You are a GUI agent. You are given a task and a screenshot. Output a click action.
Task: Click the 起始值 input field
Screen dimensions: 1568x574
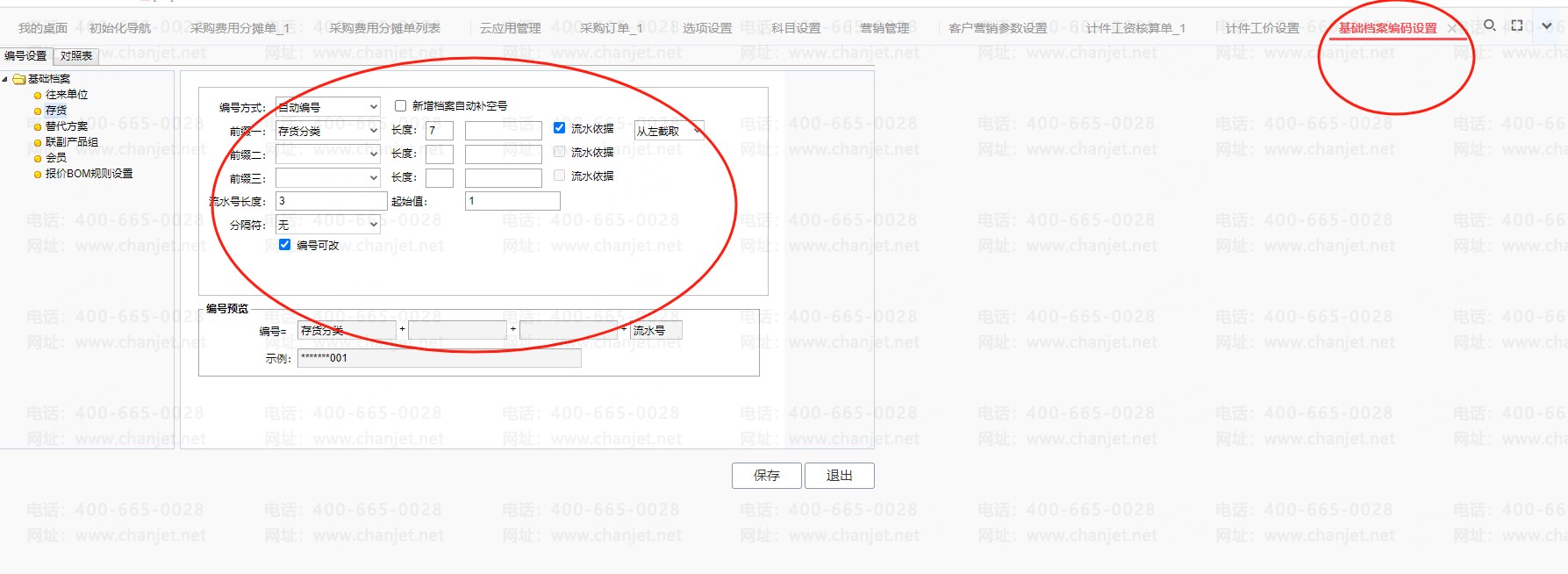[x=512, y=201]
